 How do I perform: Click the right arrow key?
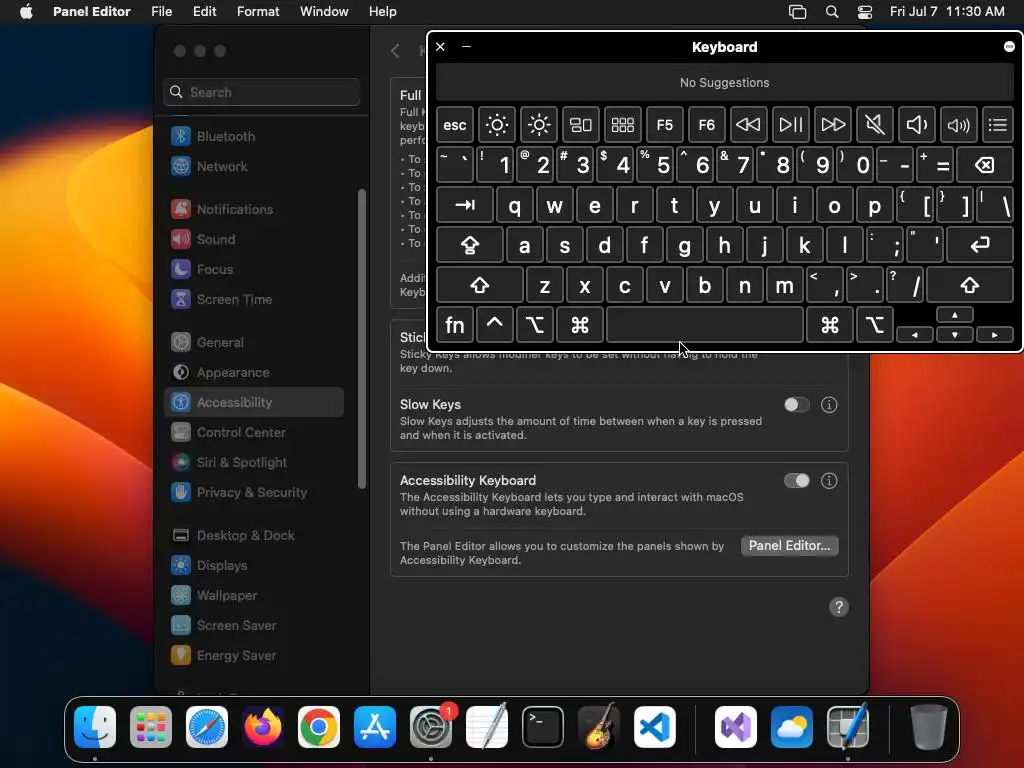[x=995, y=335]
